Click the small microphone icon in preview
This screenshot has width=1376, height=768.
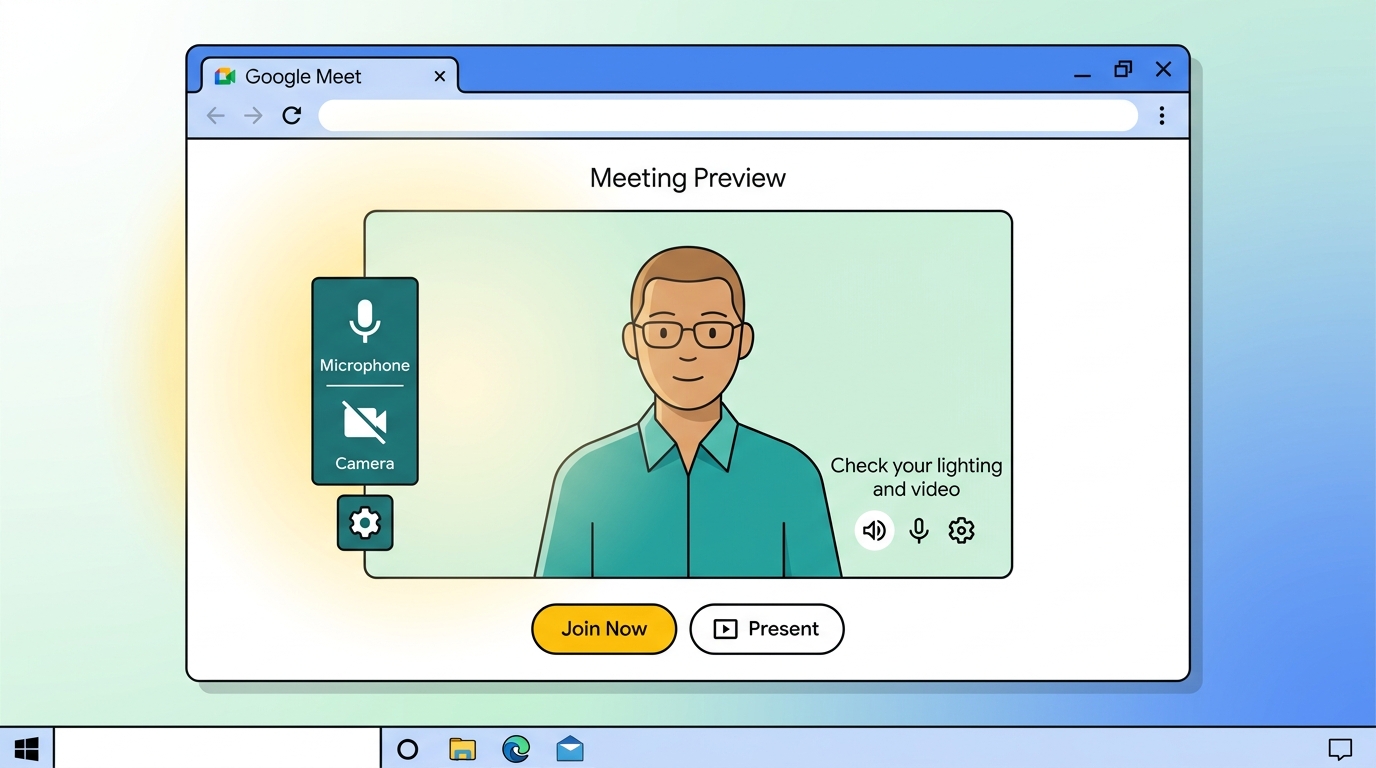[919, 530]
